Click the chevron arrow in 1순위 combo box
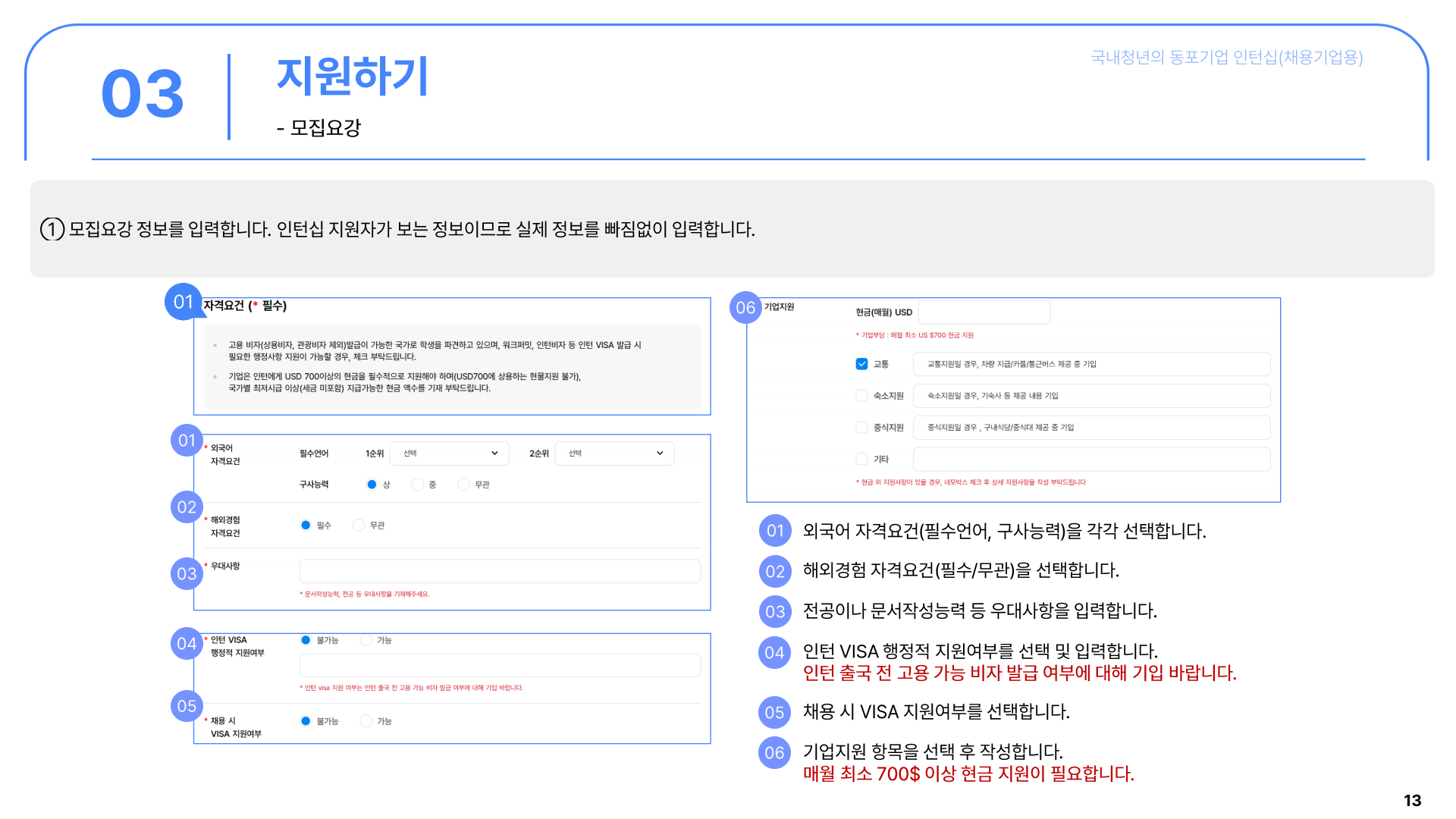 click(x=494, y=453)
